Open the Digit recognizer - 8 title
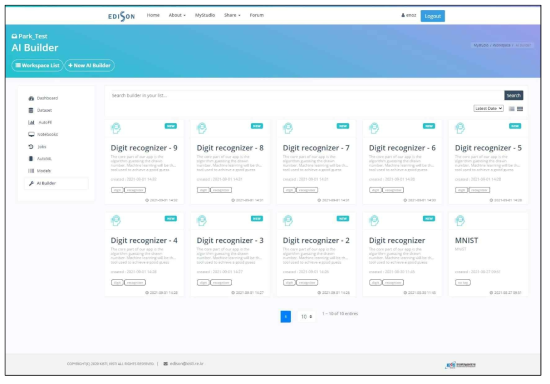 230,148
